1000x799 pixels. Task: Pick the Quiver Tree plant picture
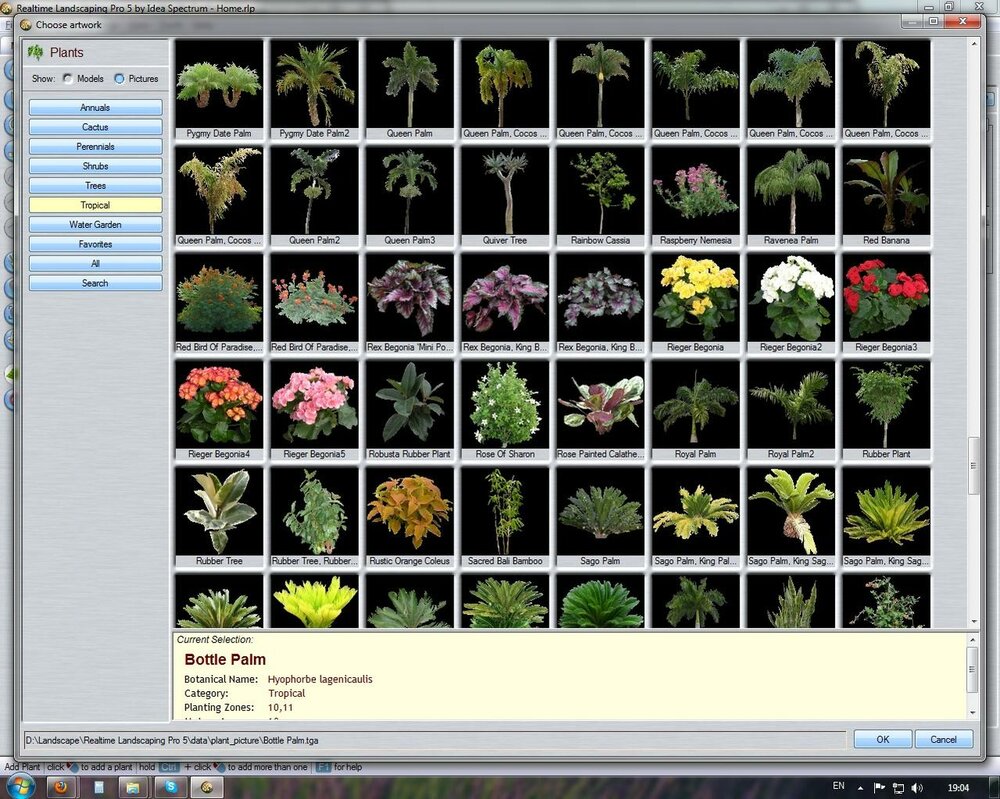click(x=504, y=191)
